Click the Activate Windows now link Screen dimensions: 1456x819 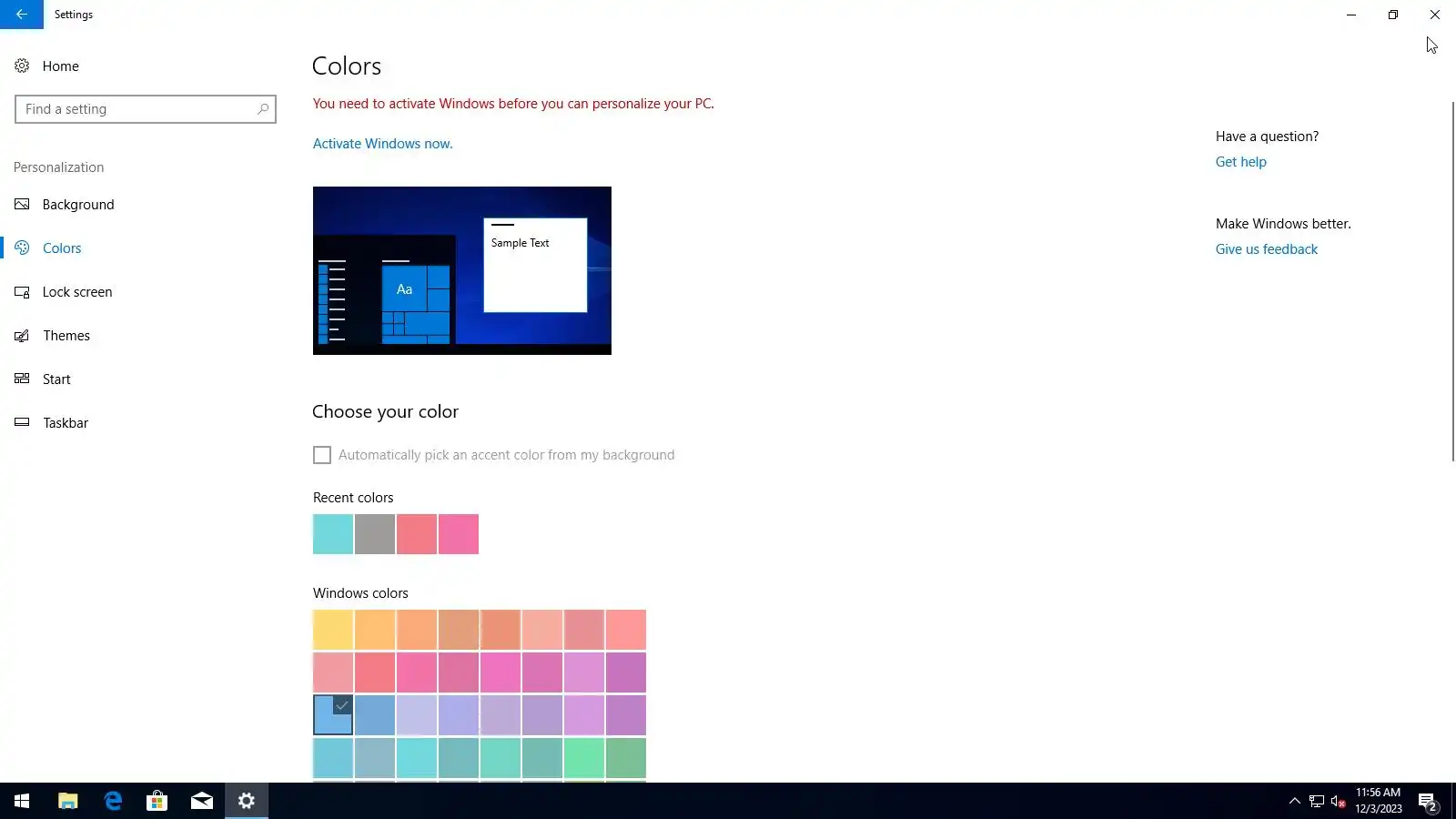click(x=382, y=144)
